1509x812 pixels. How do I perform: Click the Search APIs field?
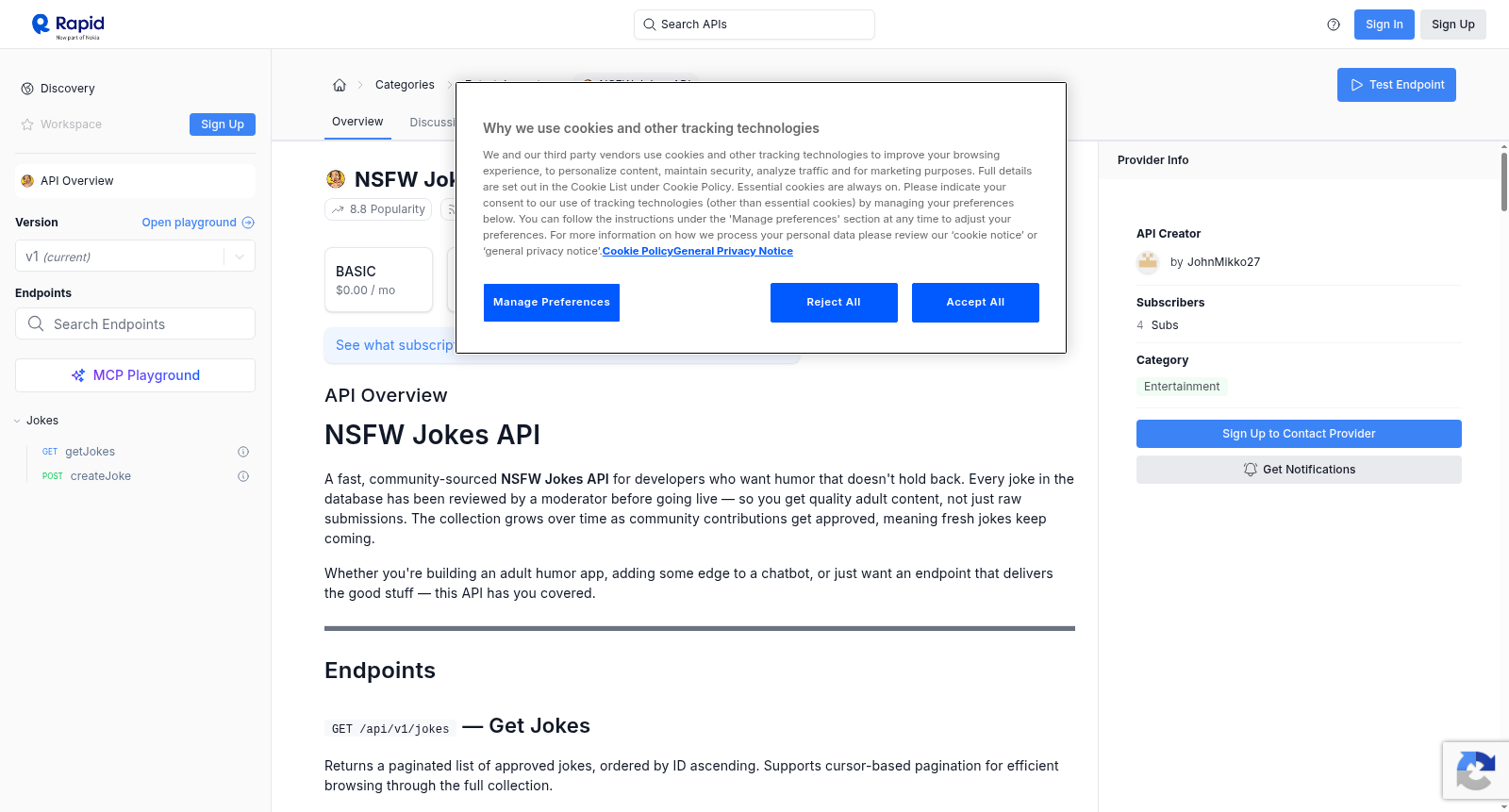pos(754,25)
